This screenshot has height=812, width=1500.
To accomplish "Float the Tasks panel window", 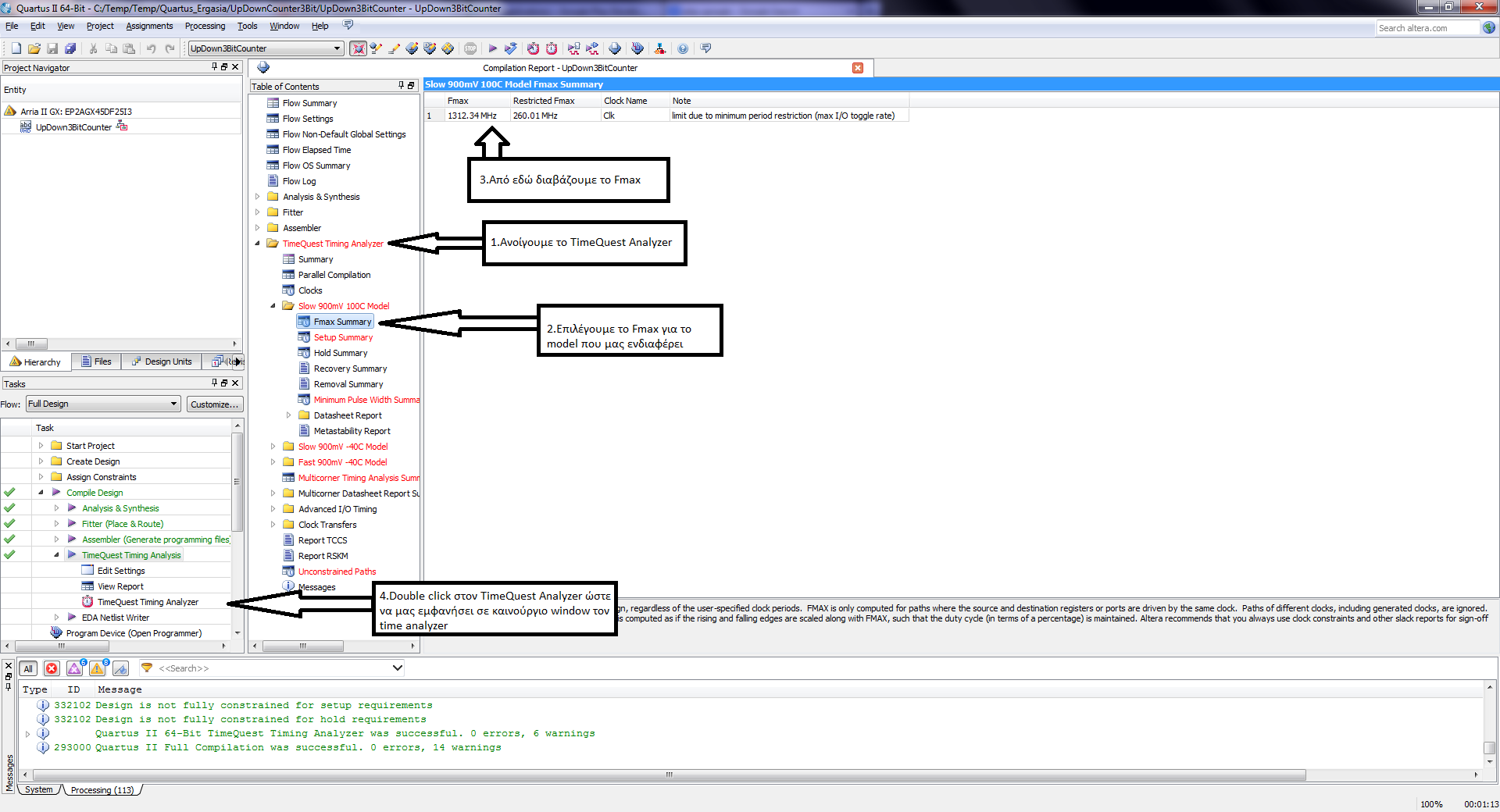I will tap(224, 383).
